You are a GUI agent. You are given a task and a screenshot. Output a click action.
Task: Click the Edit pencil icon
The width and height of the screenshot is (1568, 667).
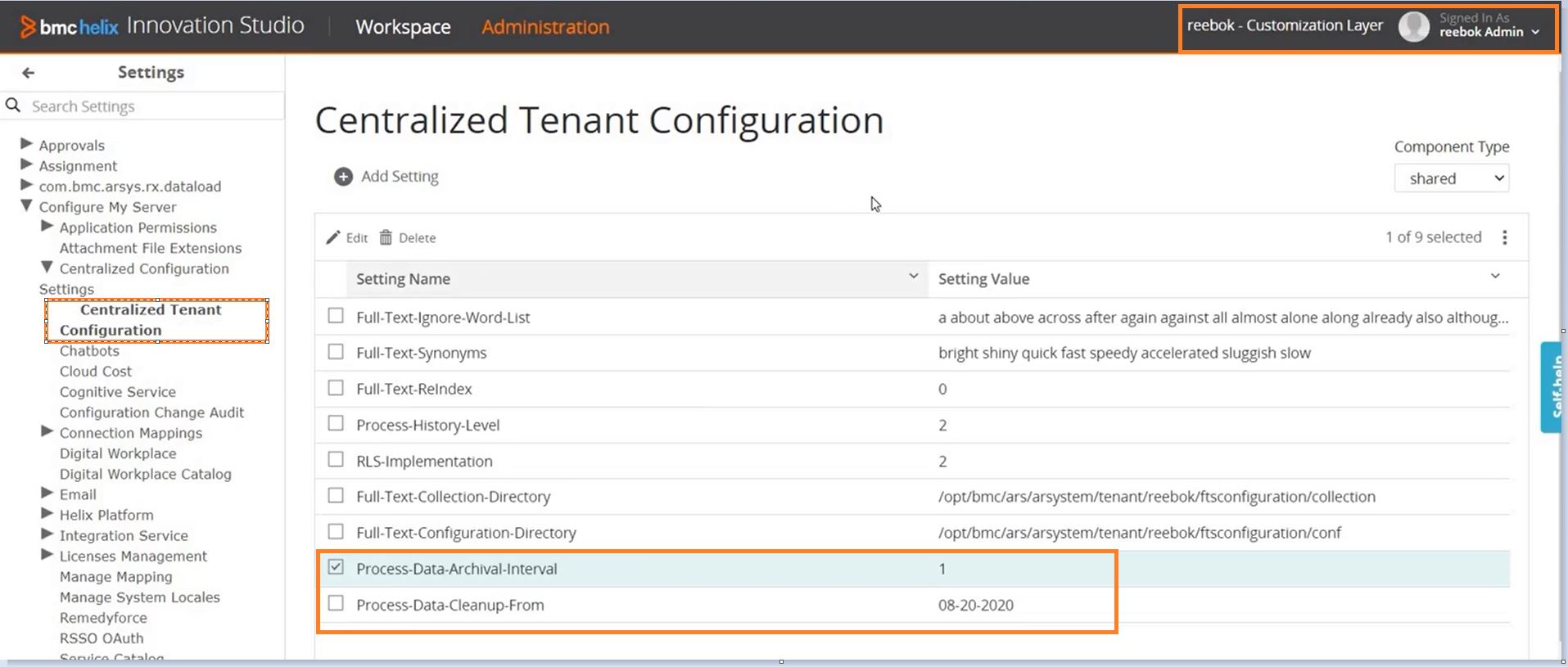[x=333, y=238]
